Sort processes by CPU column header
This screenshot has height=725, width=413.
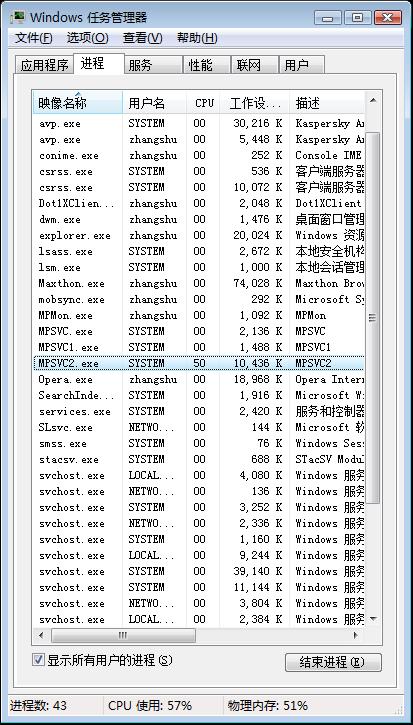pos(203,103)
